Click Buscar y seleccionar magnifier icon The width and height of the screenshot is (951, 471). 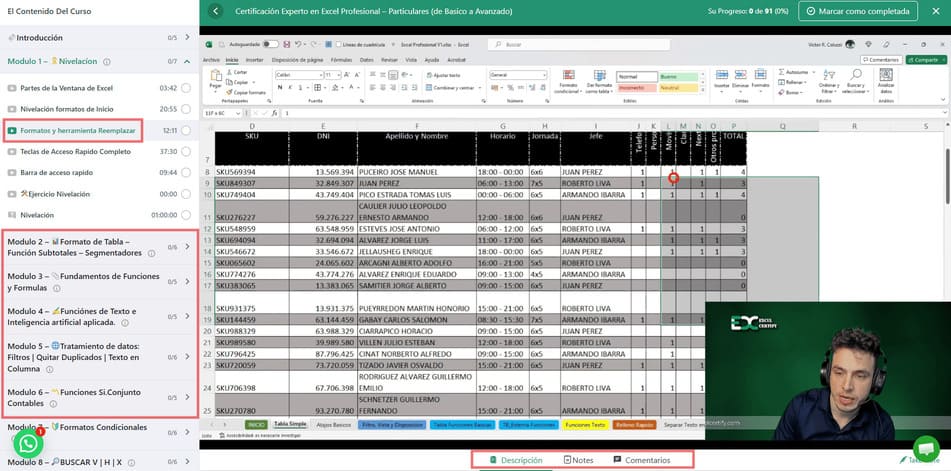coord(856,75)
